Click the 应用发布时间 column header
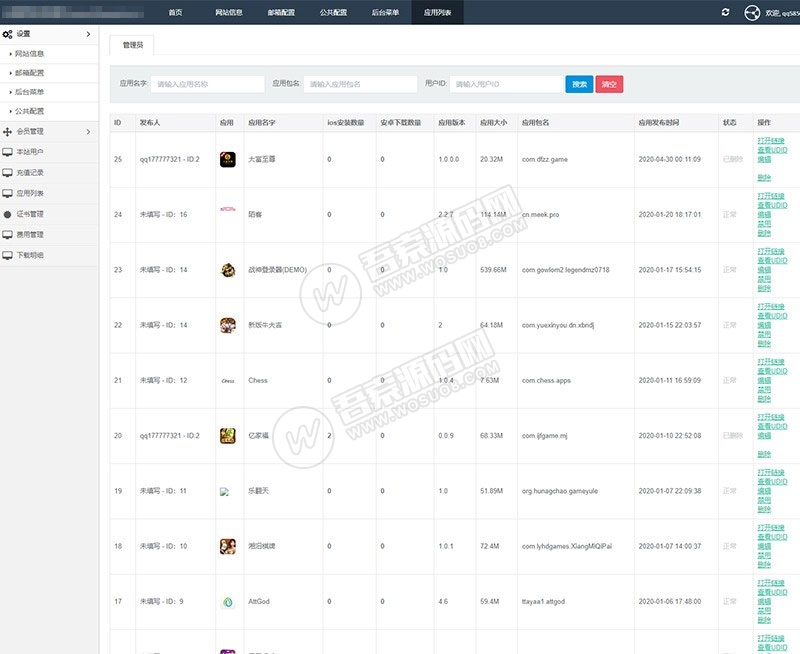 (x=659, y=123)
